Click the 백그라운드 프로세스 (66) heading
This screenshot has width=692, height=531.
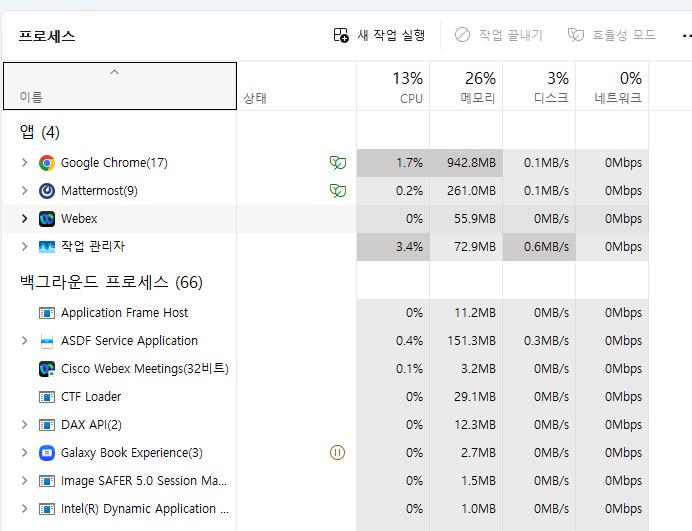(x=111, y=282)
